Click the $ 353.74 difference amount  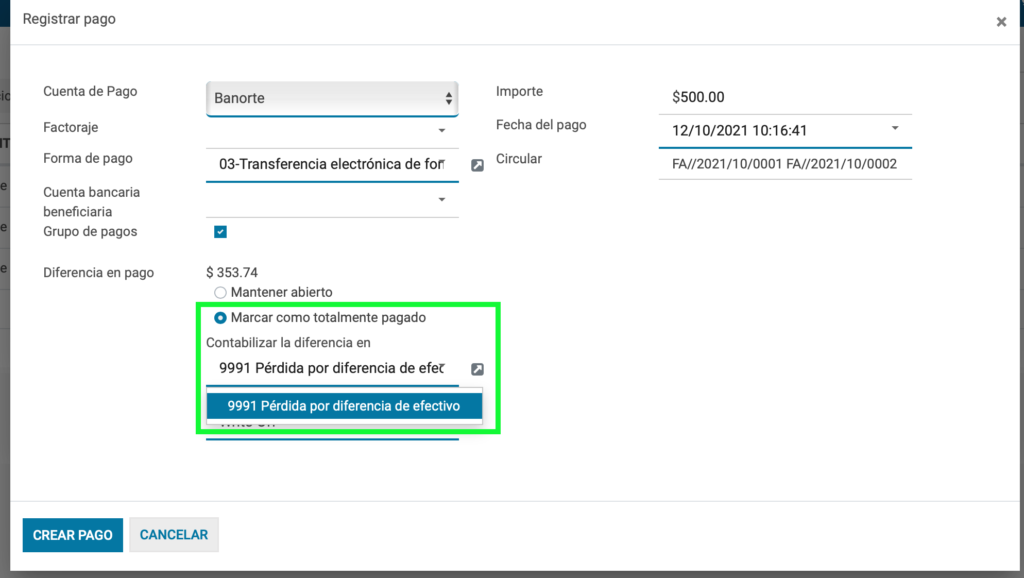pyautogui.click(x=232, y=272)
